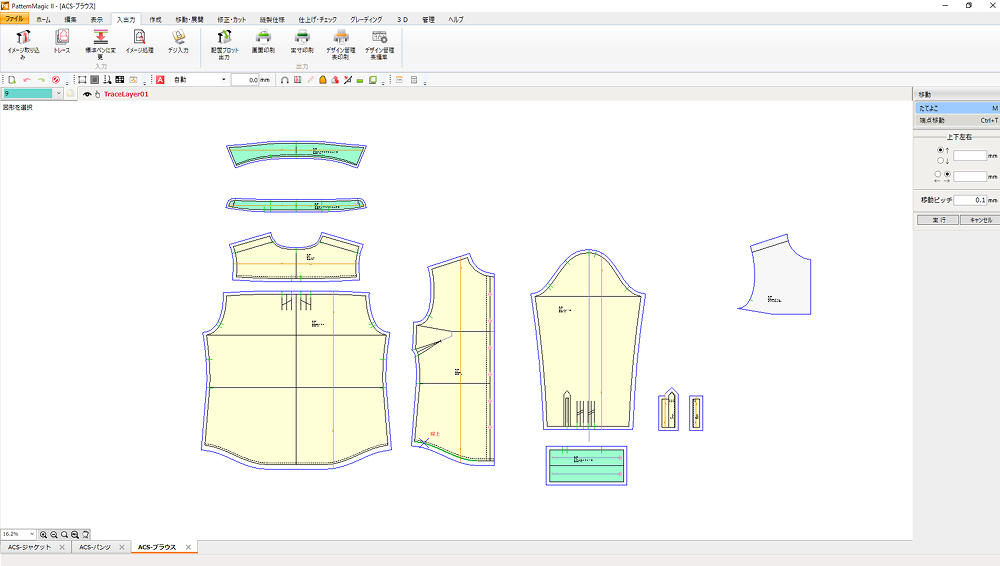Expand the 自動 dropdown in toolbar
The height and width of the screenshot is (566, 1000).
tap(223, 79)
